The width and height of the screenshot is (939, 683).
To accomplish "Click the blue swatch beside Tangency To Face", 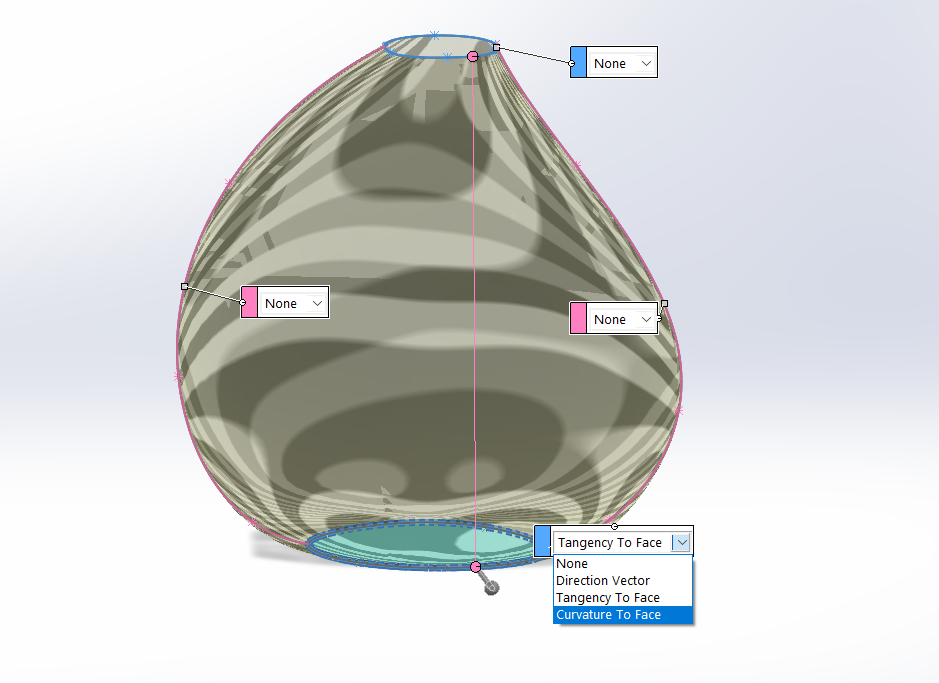I will 542,542.
